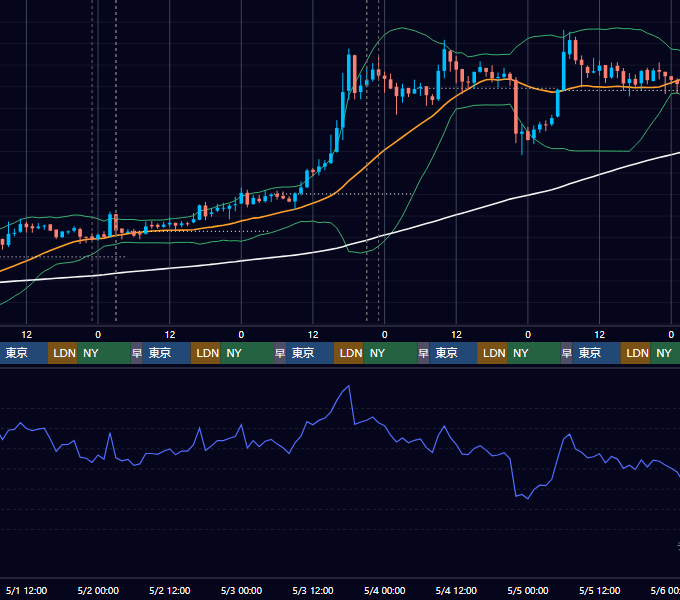Click the 早 early session marker on 5/5
Screen dimensions: 680x600
coord(566,353)
